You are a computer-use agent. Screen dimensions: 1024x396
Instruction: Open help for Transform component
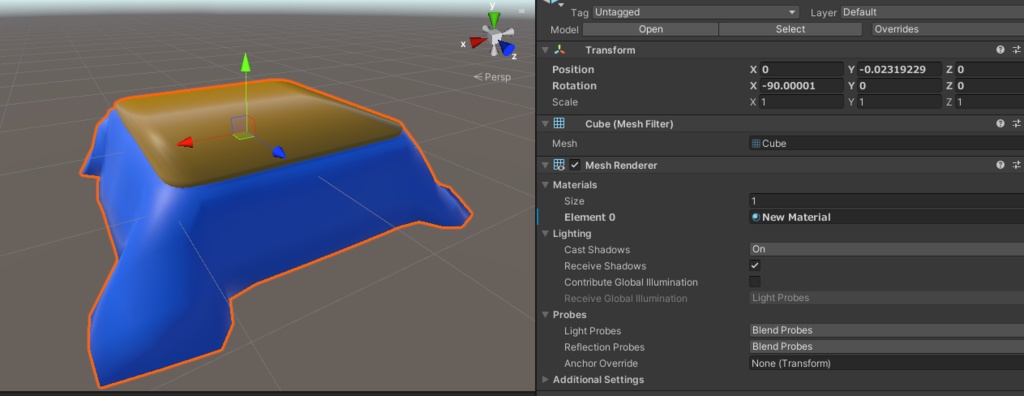pos(1000,50)
